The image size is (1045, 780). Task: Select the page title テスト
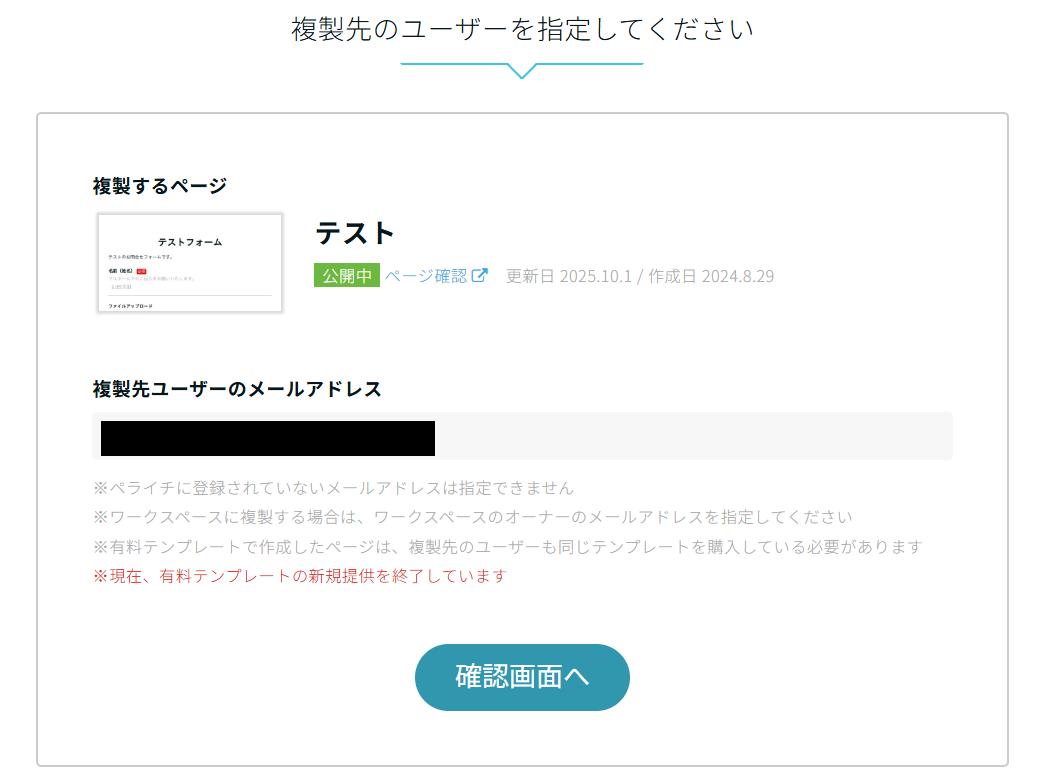(355, 233)
